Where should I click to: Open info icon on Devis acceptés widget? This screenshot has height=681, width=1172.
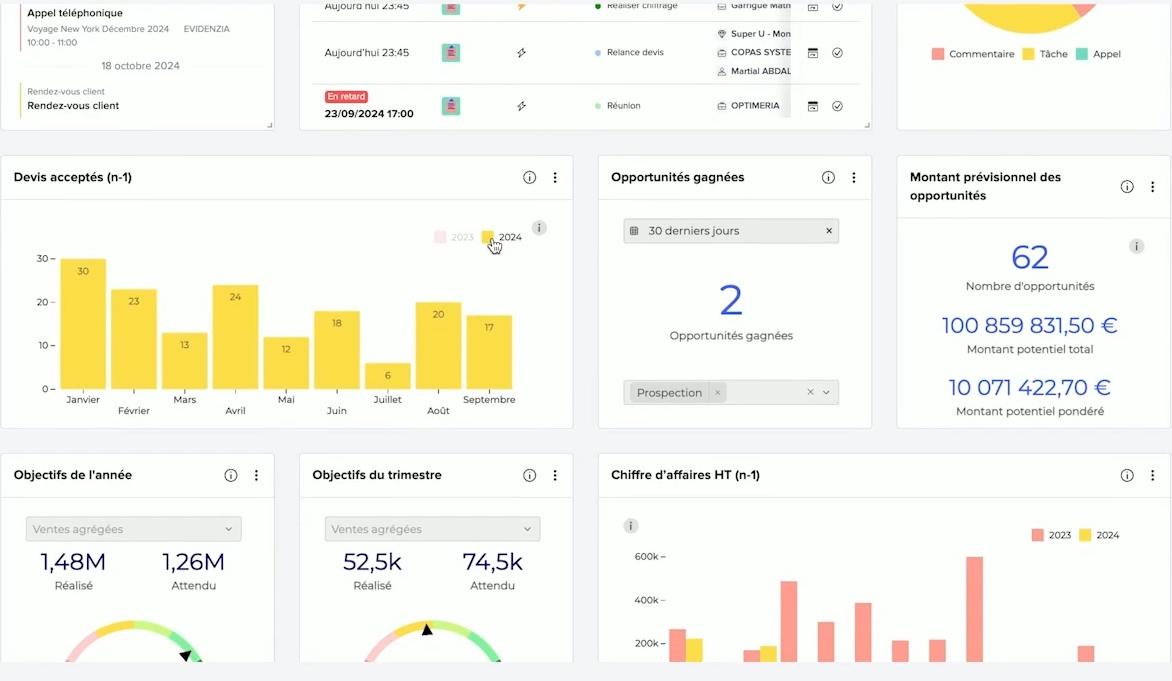click(x=529, y=178)
